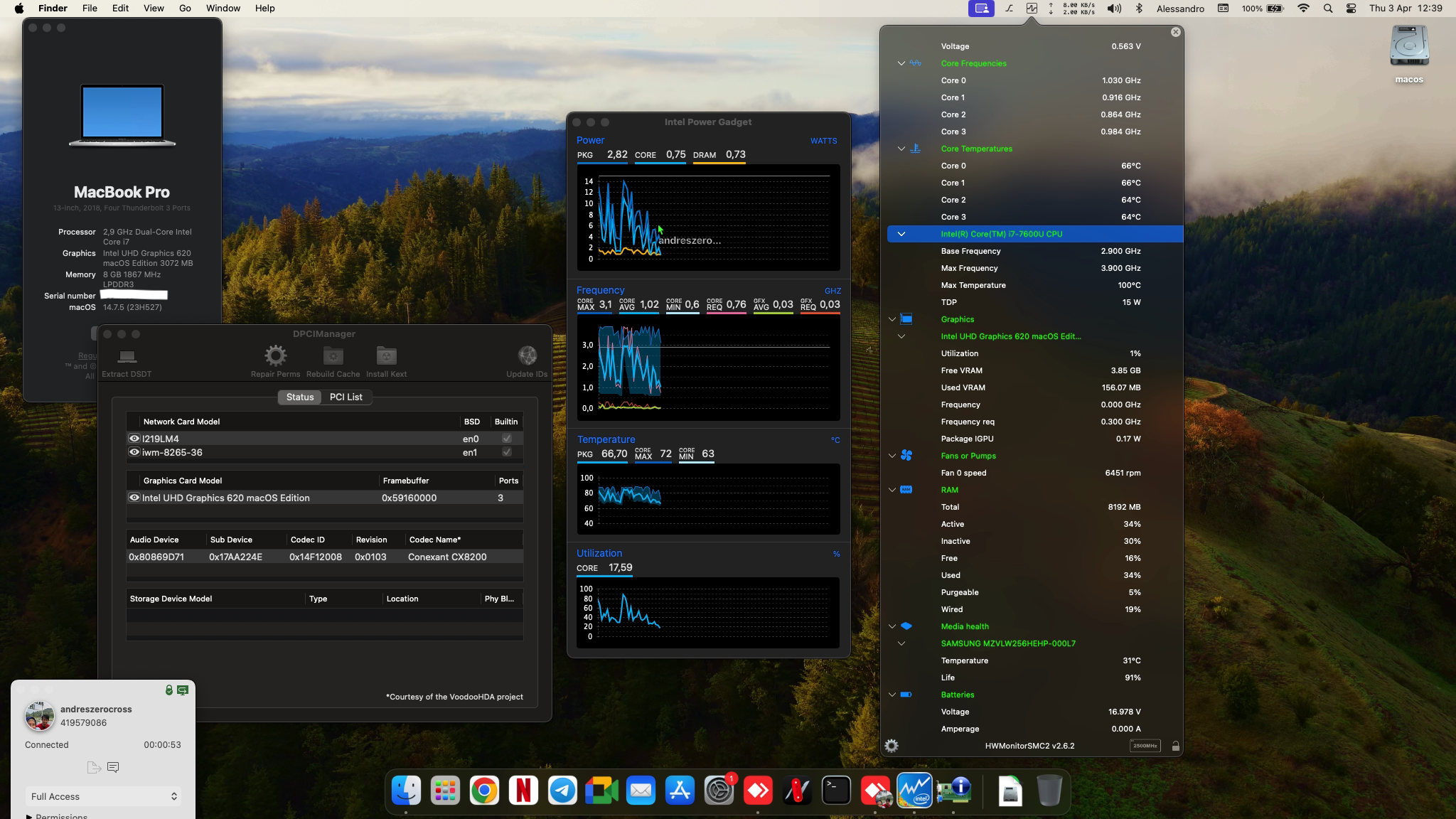Toggle the iwm-8265-36 eye icon

(x=134, y=452)
